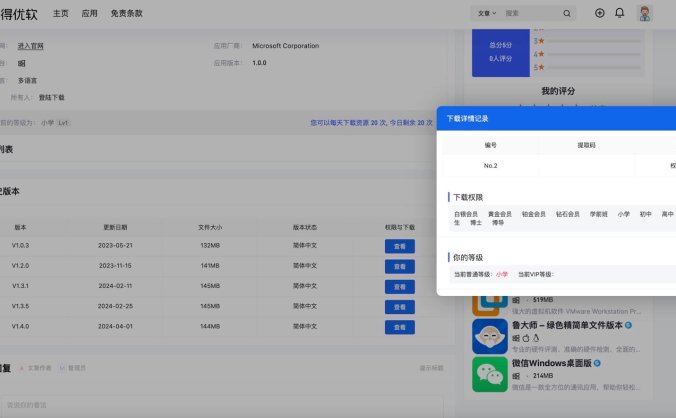Click 查看 for version V1.3.5
The image size is (676, 418).
point(400,307)
